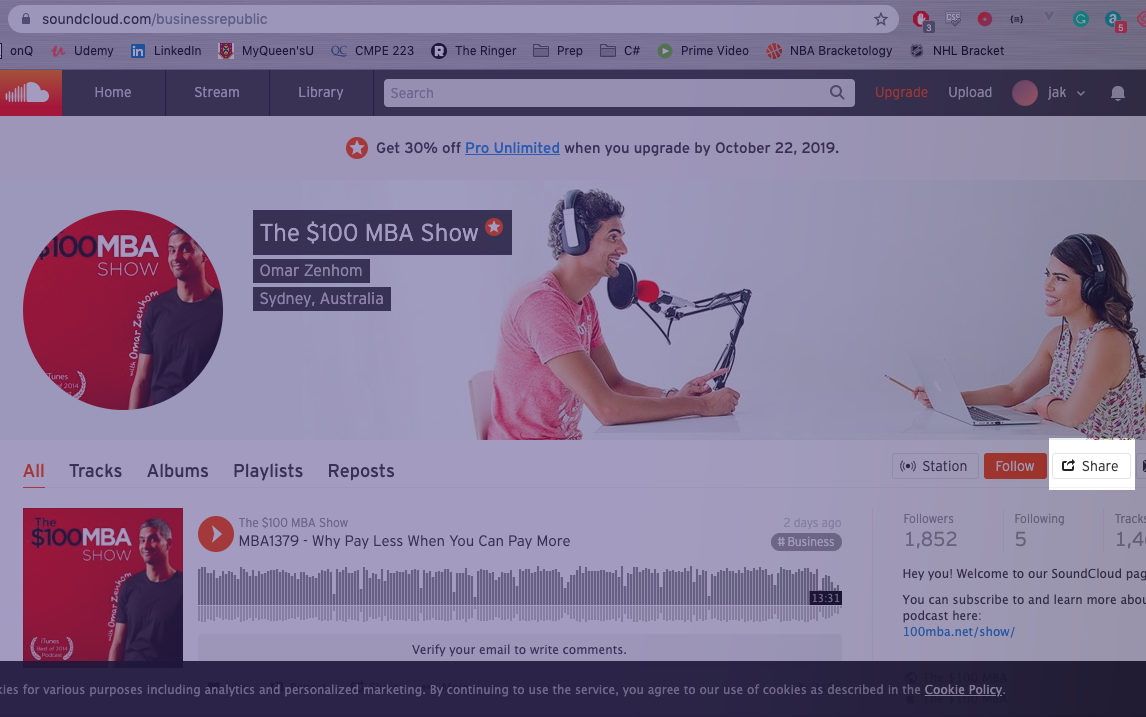Viewport: 1146px width, 717px height.
Task: Switch to the Reposts tab
Action: coord(361,471)
